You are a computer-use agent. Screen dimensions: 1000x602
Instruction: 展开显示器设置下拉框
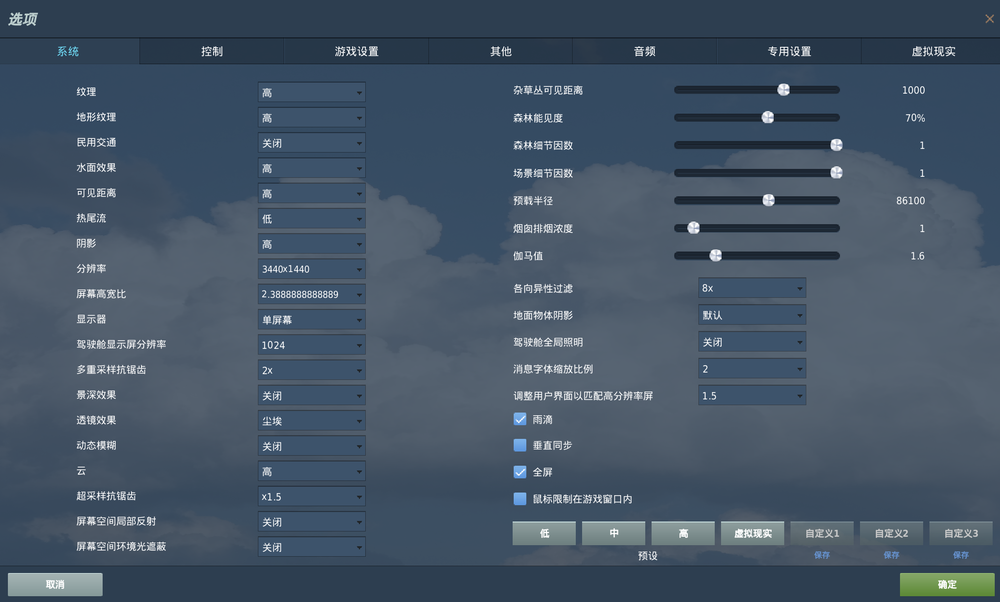pos(311,319)
